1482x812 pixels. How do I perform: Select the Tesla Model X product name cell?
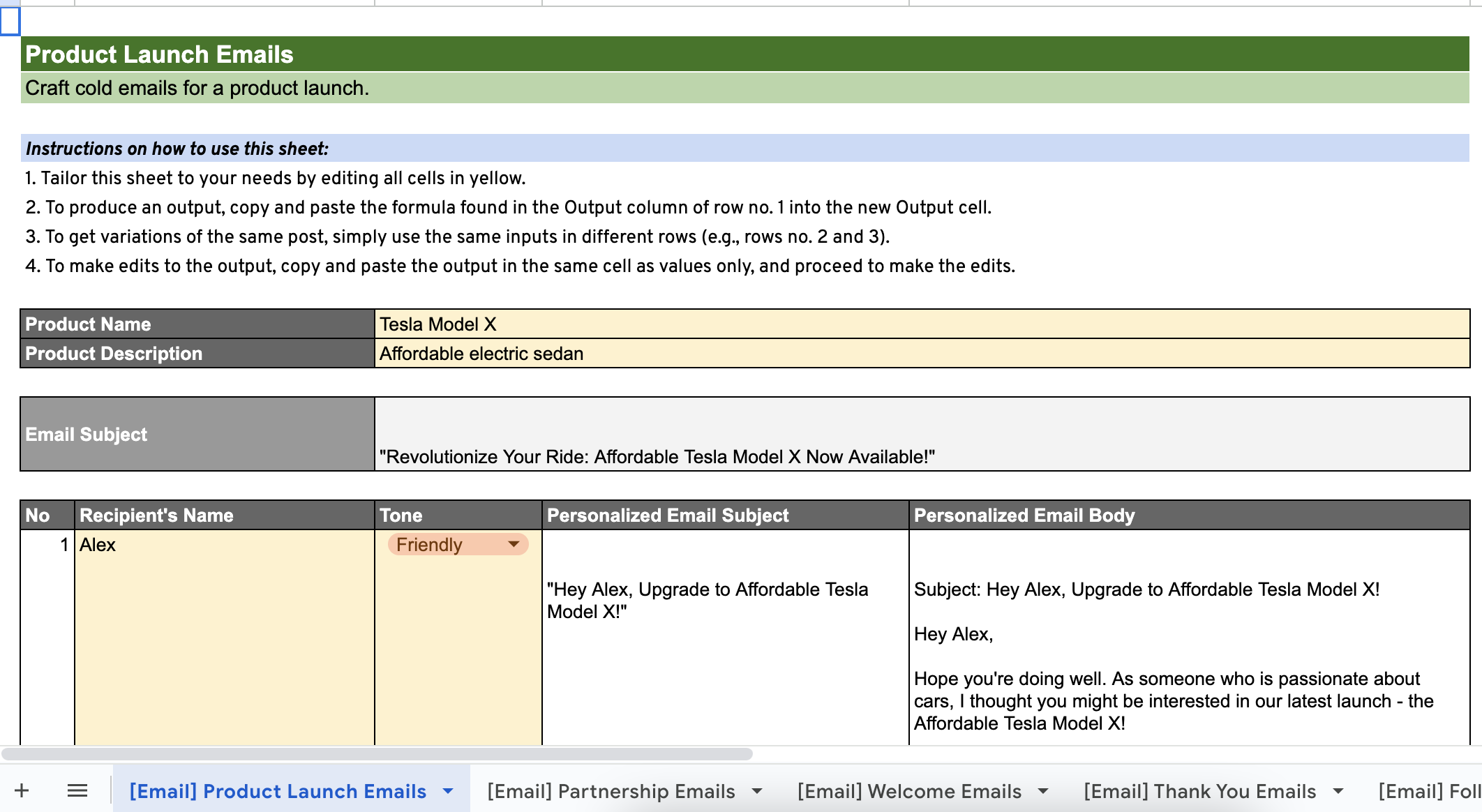tap(922, 324)
